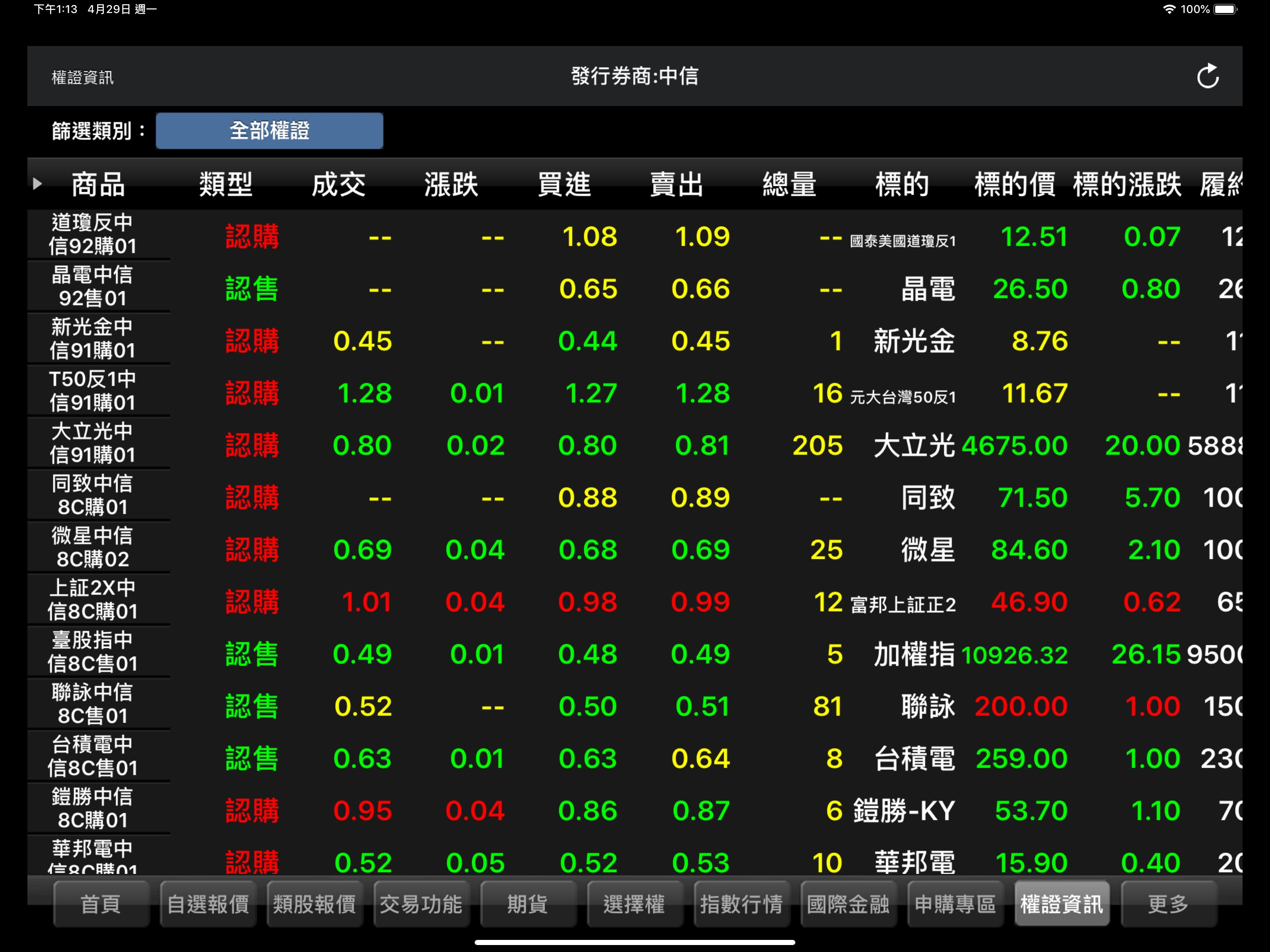Screen dimensions: 1270x952
Task: Sort by the 標的價 column header
Action: point(1015,185)
